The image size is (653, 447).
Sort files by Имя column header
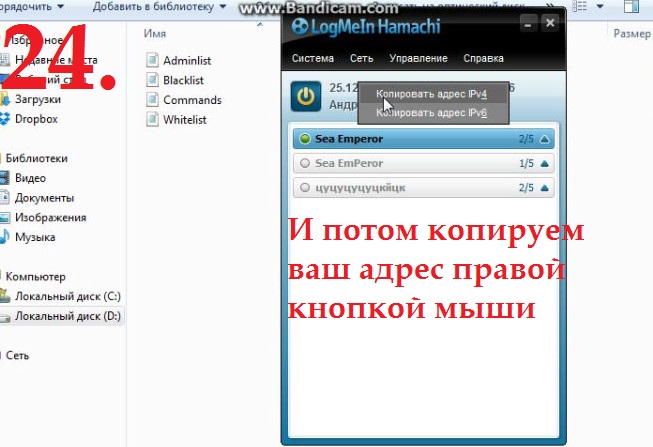pos(155,33)
